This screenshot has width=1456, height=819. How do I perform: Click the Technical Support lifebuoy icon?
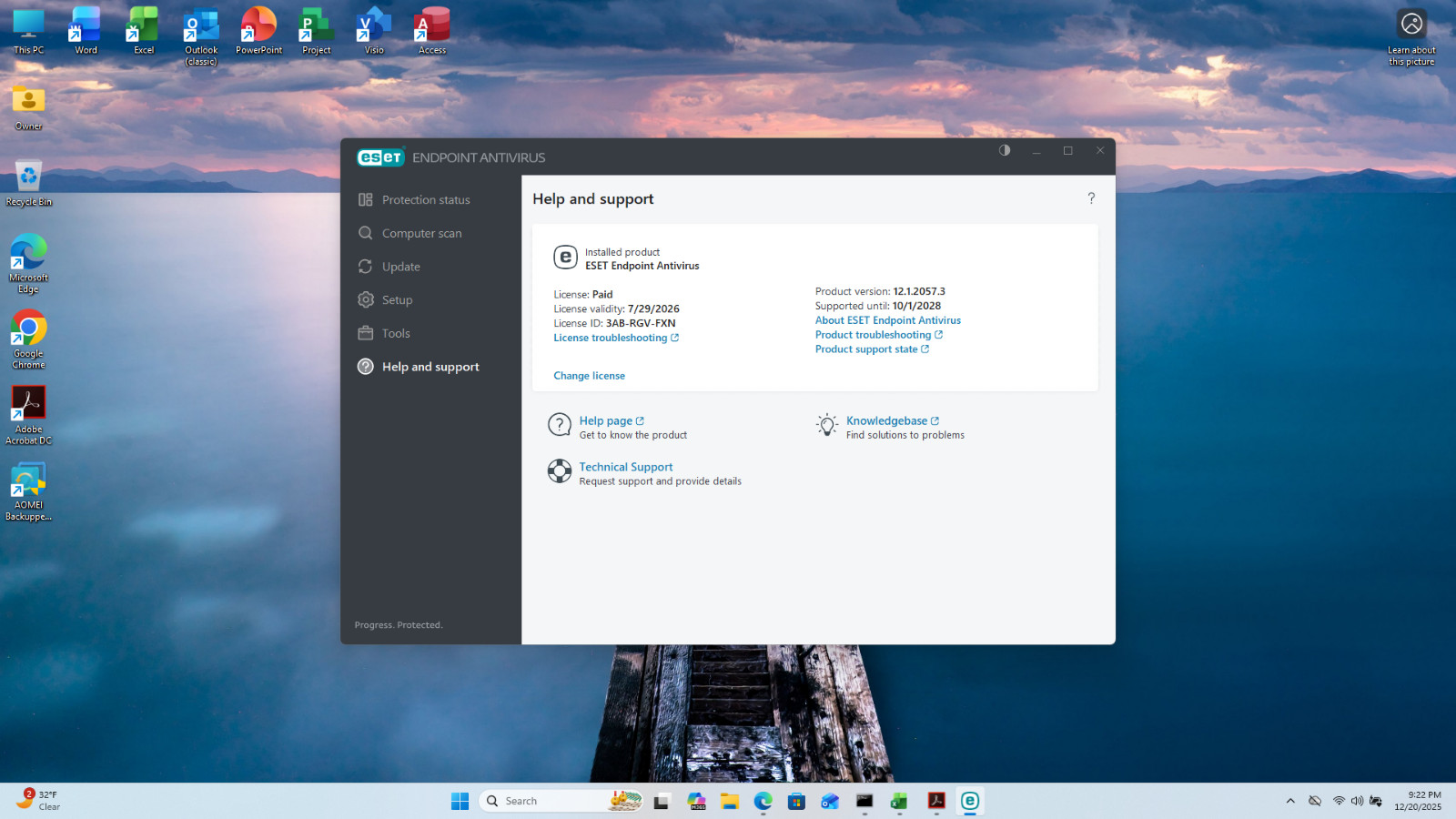(x=559, y=470)
